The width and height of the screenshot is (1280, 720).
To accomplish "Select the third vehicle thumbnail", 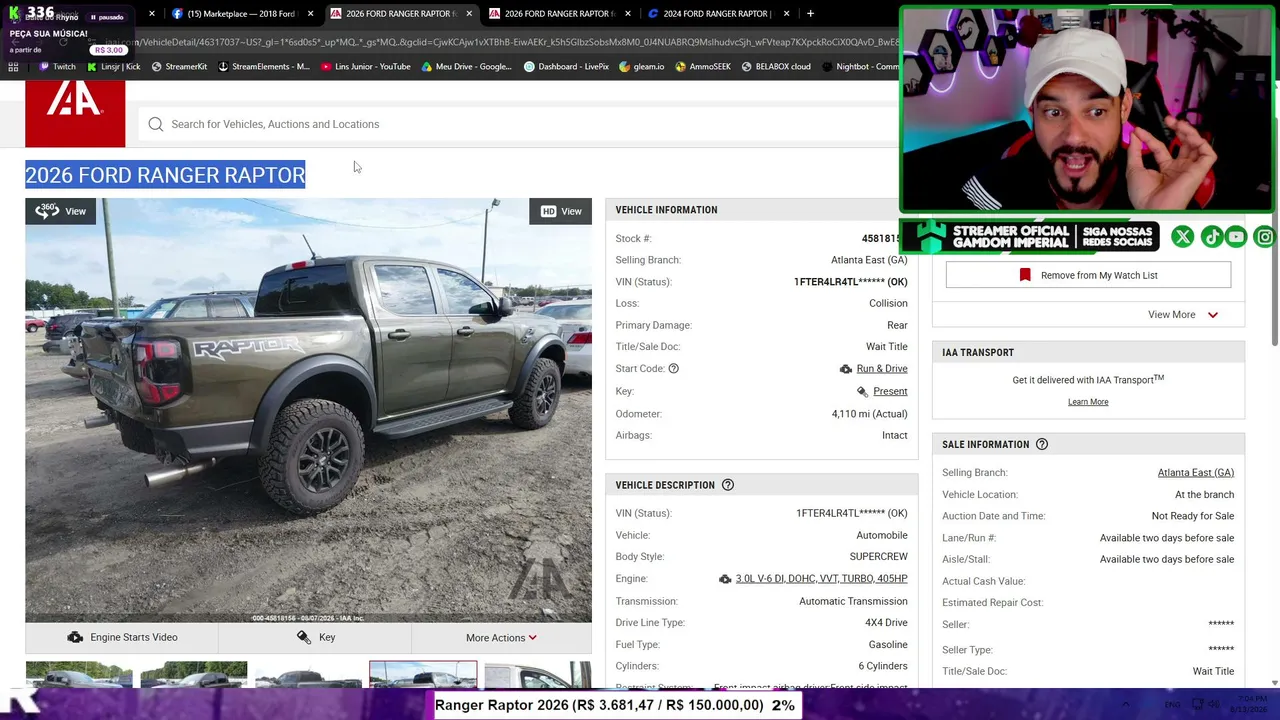I will 308,675.
